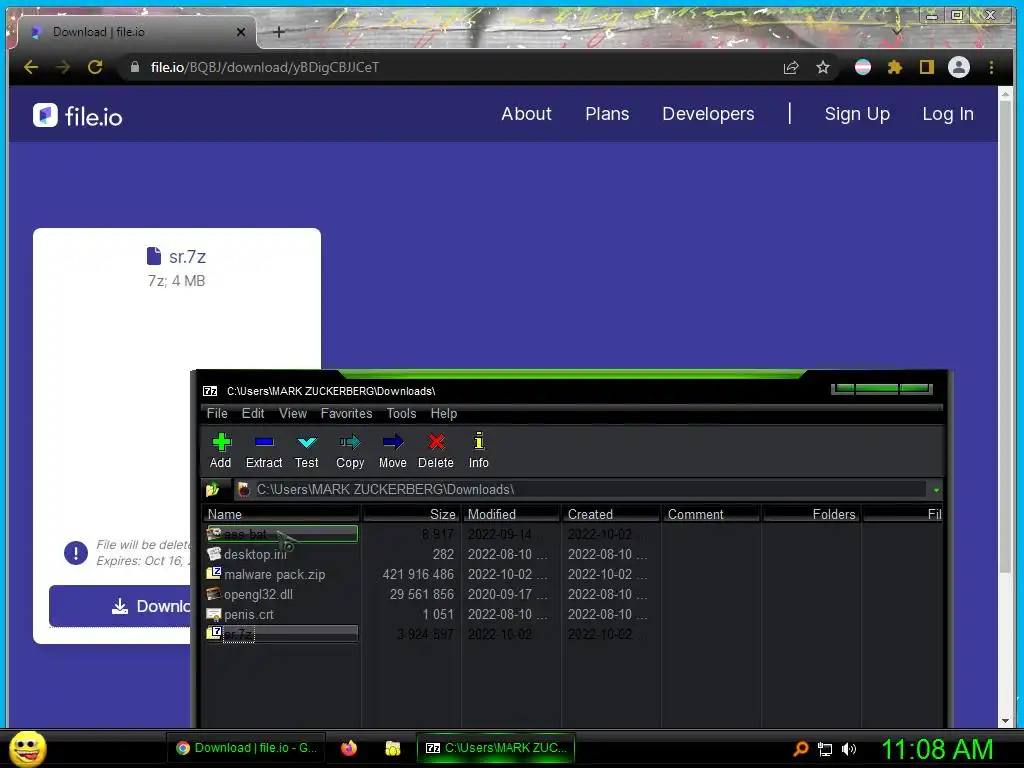Go back in Chrome

point(31,67)
